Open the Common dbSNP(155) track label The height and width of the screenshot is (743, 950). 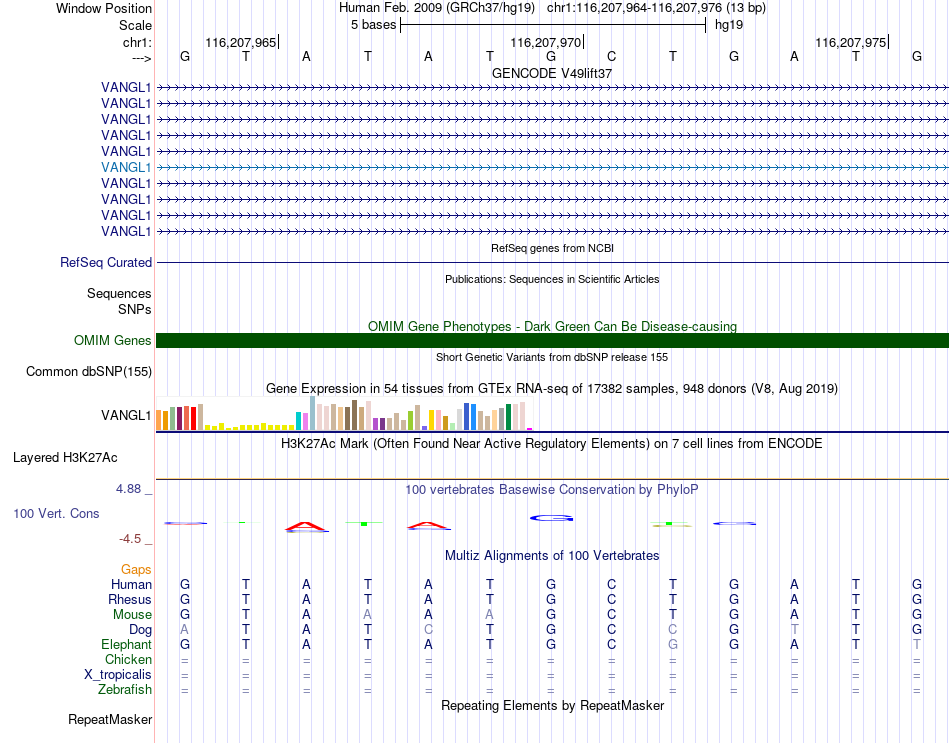click(89, 372)
